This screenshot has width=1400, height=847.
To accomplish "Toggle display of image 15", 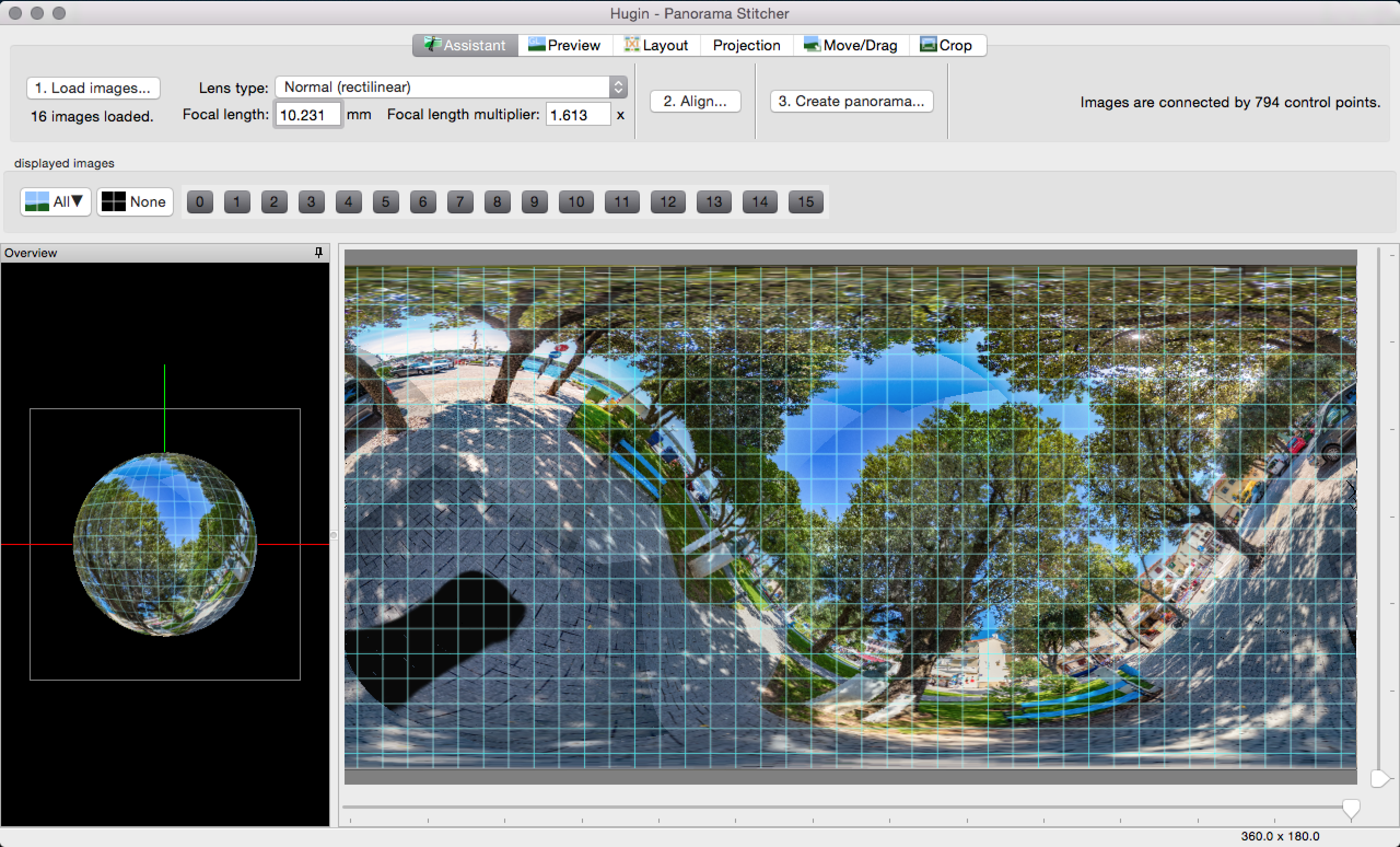I will [805, 202].
